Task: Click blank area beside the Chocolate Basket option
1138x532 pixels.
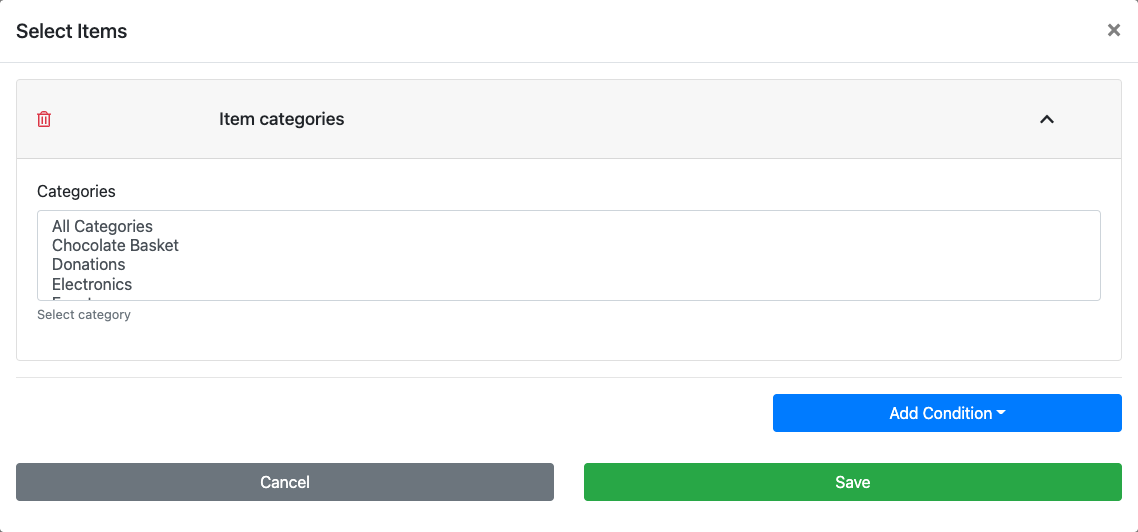Action: click(600, 246)
